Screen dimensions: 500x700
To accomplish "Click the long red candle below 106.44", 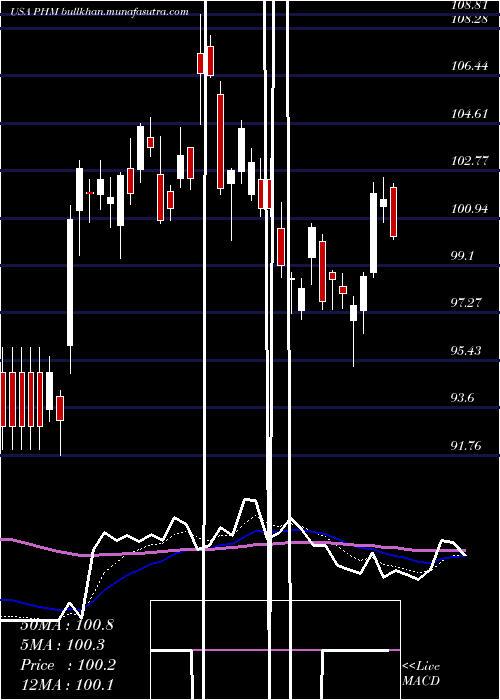I will point(220,141).
